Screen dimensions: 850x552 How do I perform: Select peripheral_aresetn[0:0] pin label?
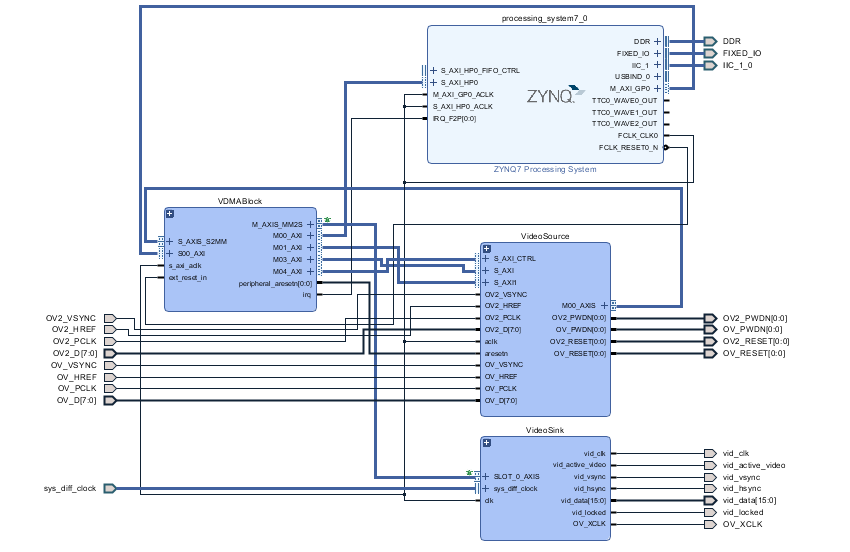[x=275, y=283]
